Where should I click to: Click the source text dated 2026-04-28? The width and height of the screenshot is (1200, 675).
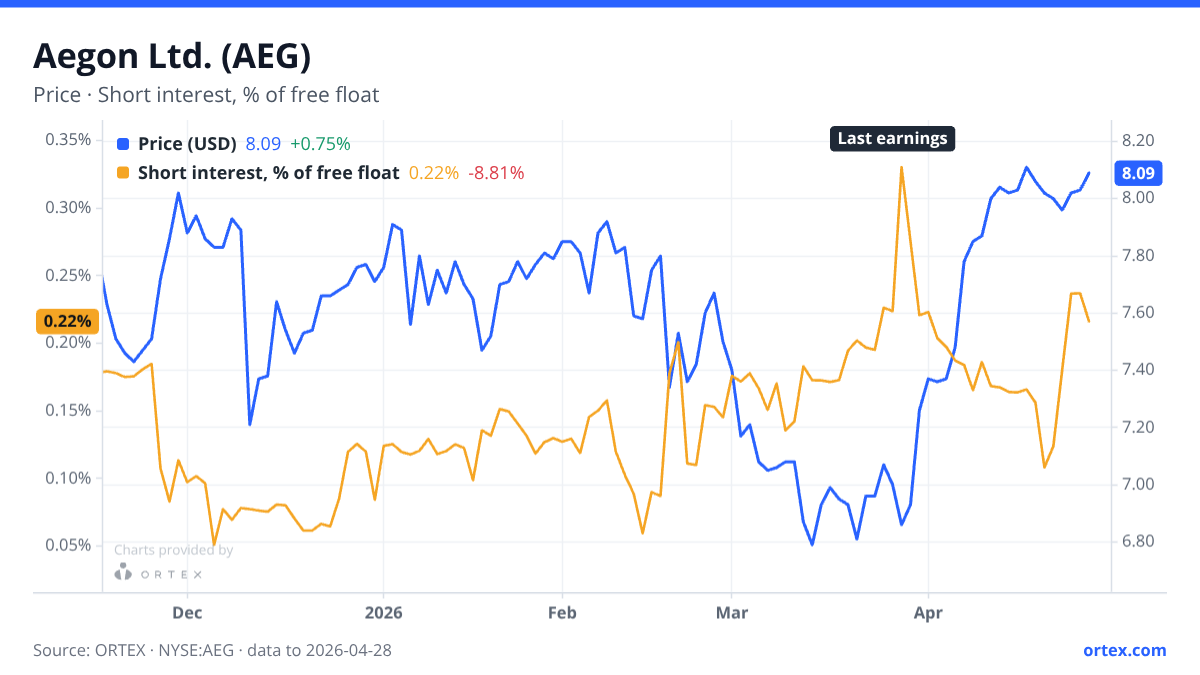212,650
